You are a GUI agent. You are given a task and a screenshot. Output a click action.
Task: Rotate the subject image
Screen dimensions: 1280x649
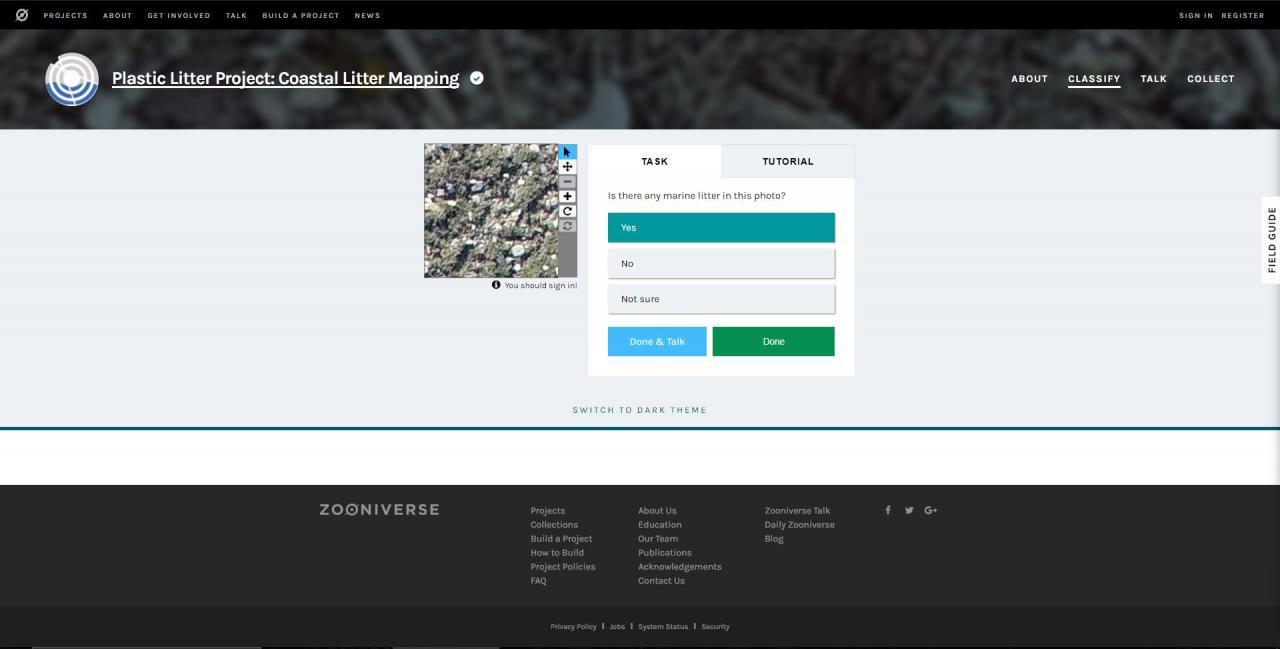tap(567, 211)
